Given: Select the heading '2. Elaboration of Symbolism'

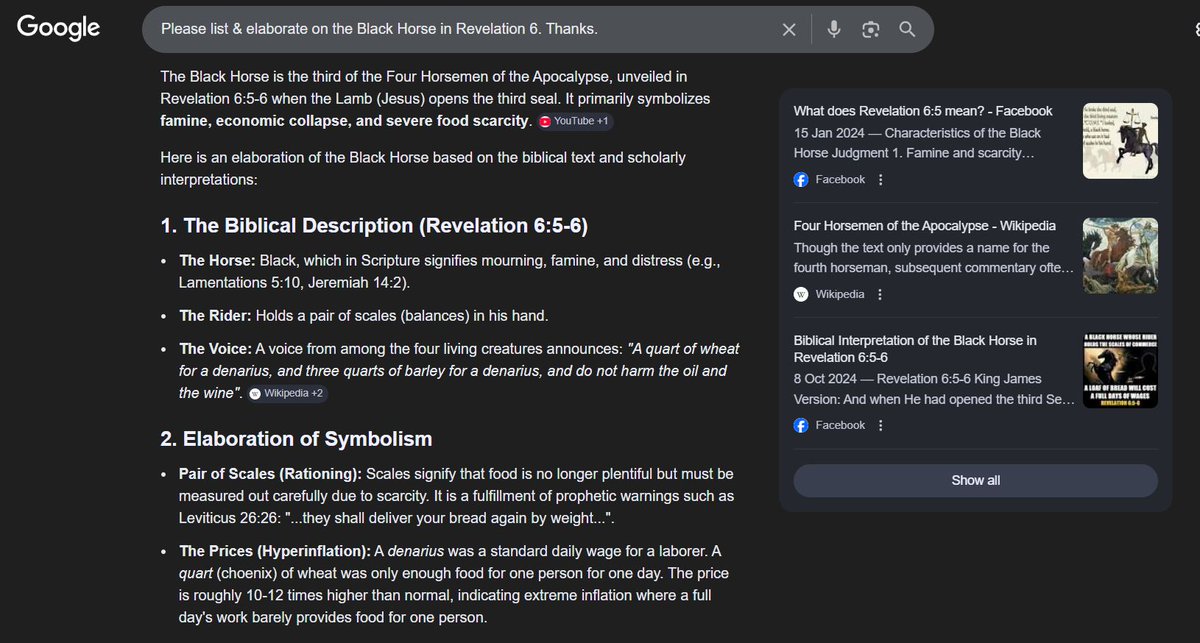Looking at the screenshot, I should pyautogui.click(x=296, y=438).
